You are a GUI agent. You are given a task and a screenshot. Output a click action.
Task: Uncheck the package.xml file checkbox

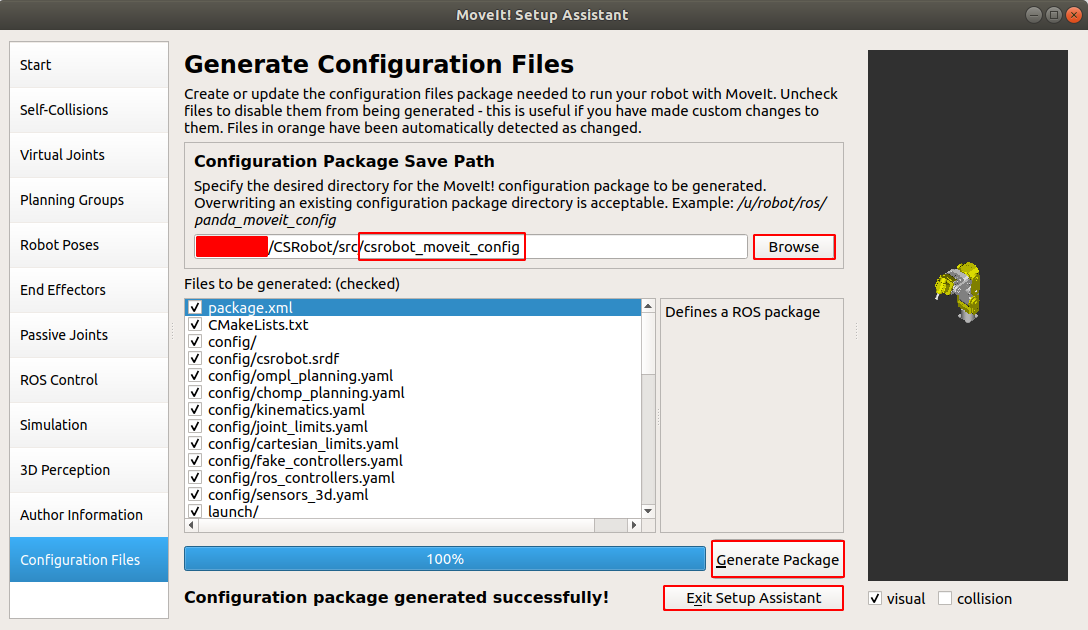(x=195, y=308)
